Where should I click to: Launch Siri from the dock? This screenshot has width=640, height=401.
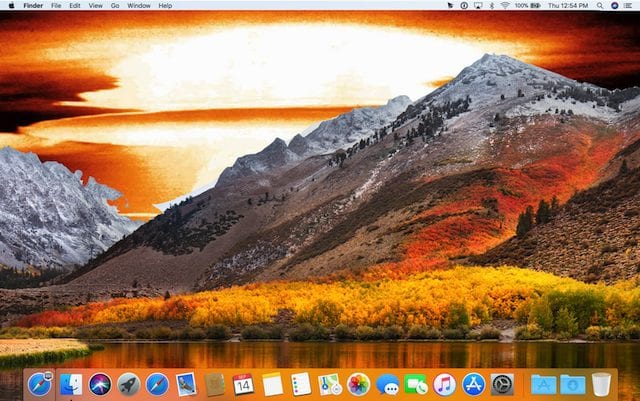pos(99,384)
